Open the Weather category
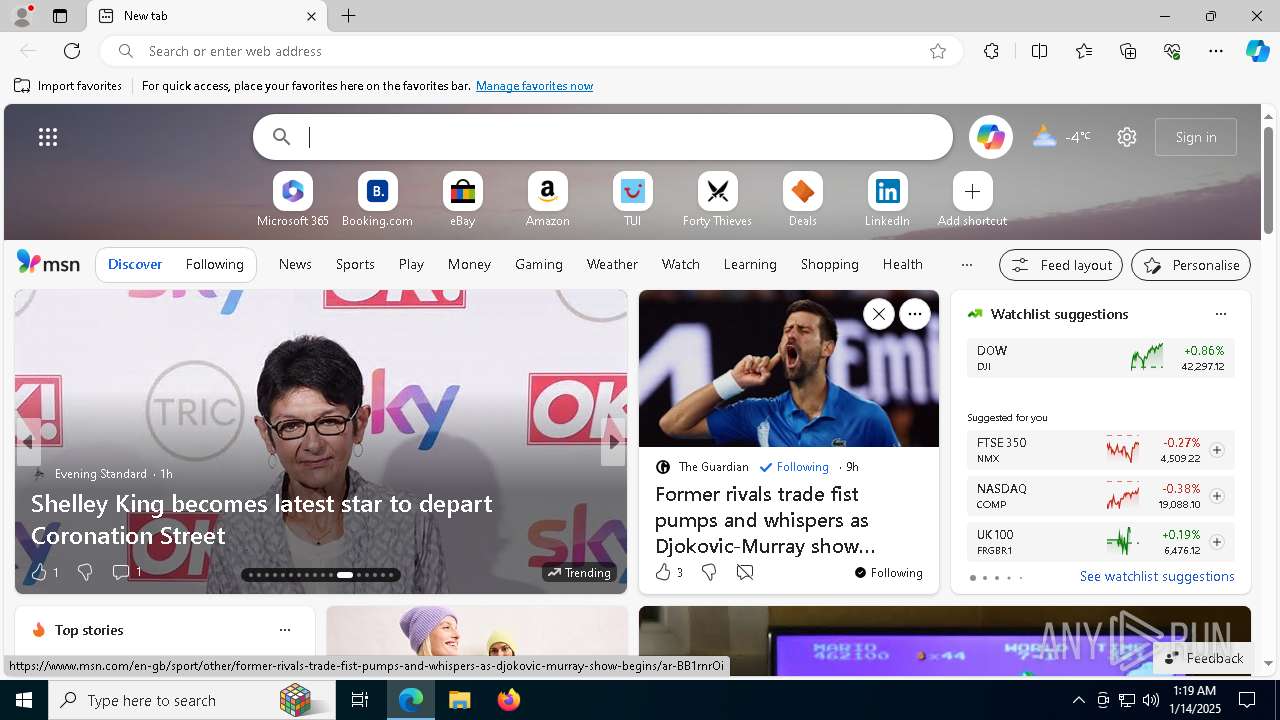The image size is (1280, 720). point(612,265)
